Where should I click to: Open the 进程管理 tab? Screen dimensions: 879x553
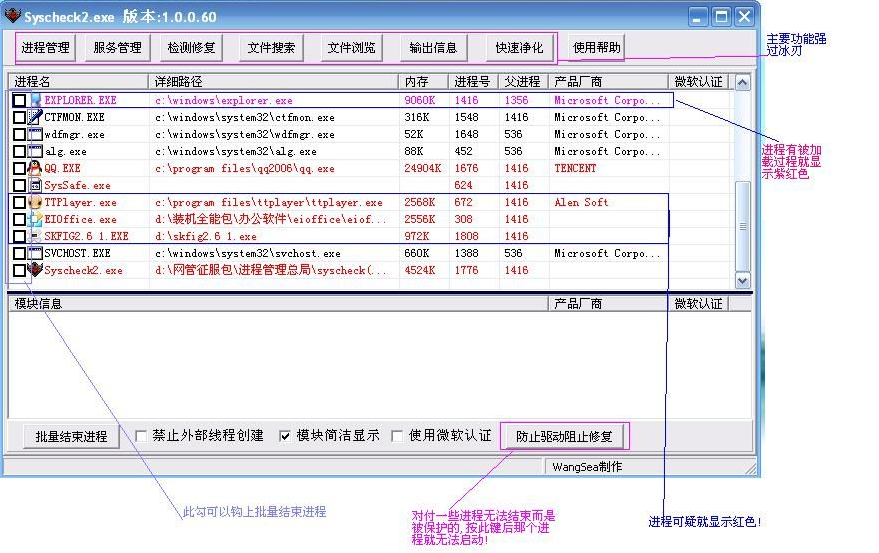click(45, 48)
